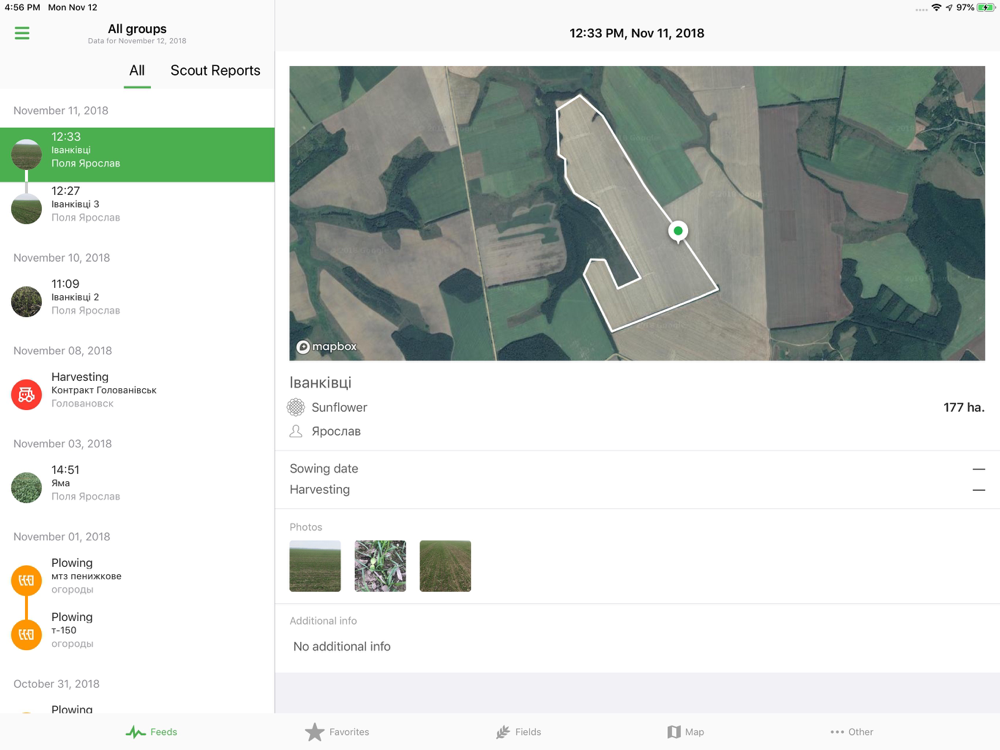Open the hamburger menu
The width and height of the screenshot is (1000, 750).
coord(22,33)
